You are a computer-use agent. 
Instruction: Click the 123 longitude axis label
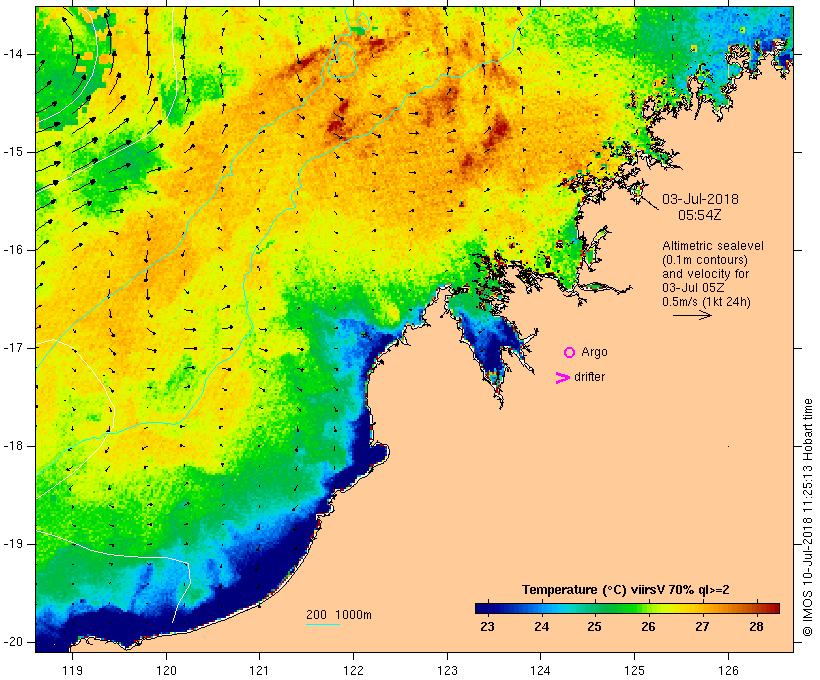pos(447,670)
